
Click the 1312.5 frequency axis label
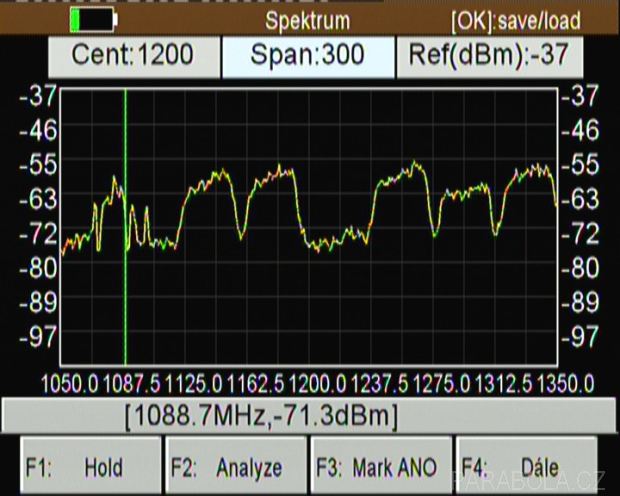point(504,384)
